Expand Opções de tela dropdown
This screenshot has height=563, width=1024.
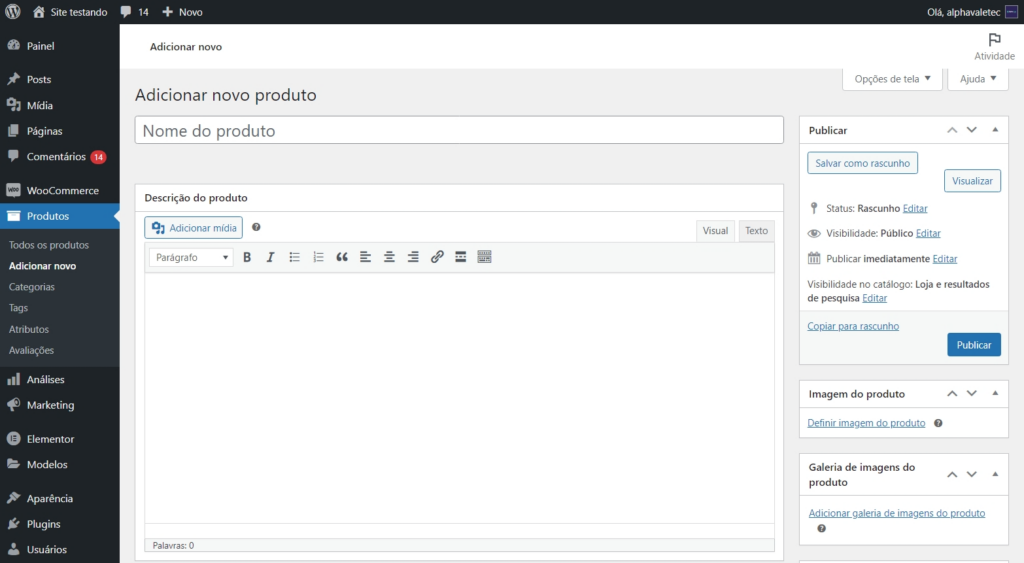point(892,79)
